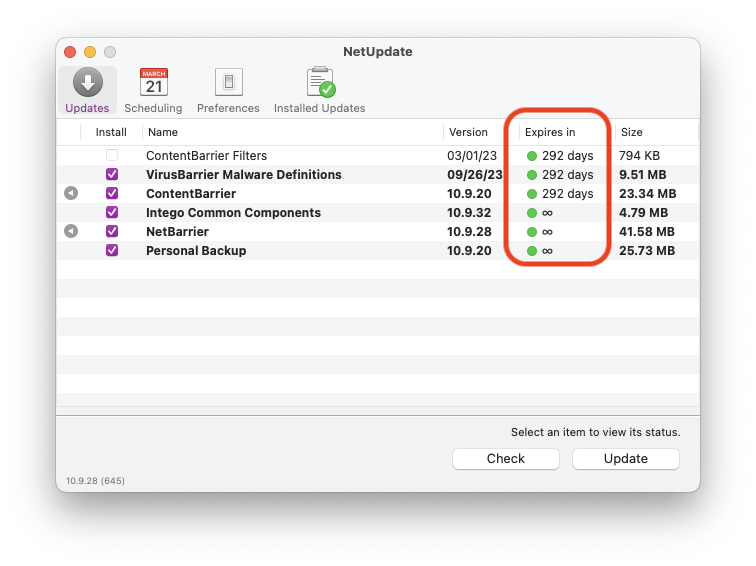Click version 09/26/23 cell
Viewport: 756px width, 566px height.
[x=474, y=175]
